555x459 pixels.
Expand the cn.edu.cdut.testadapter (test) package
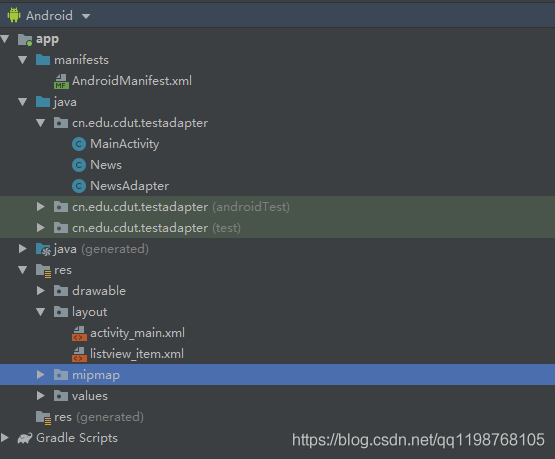coord(41,228)
